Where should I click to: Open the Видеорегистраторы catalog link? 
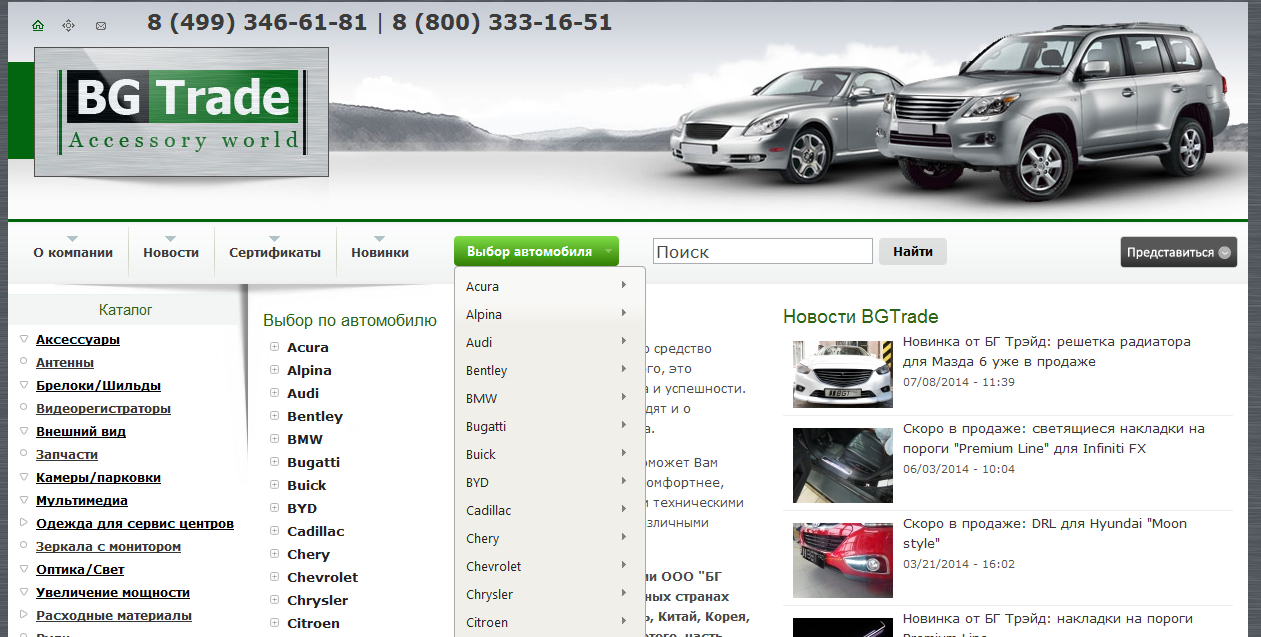coord(103,408)
